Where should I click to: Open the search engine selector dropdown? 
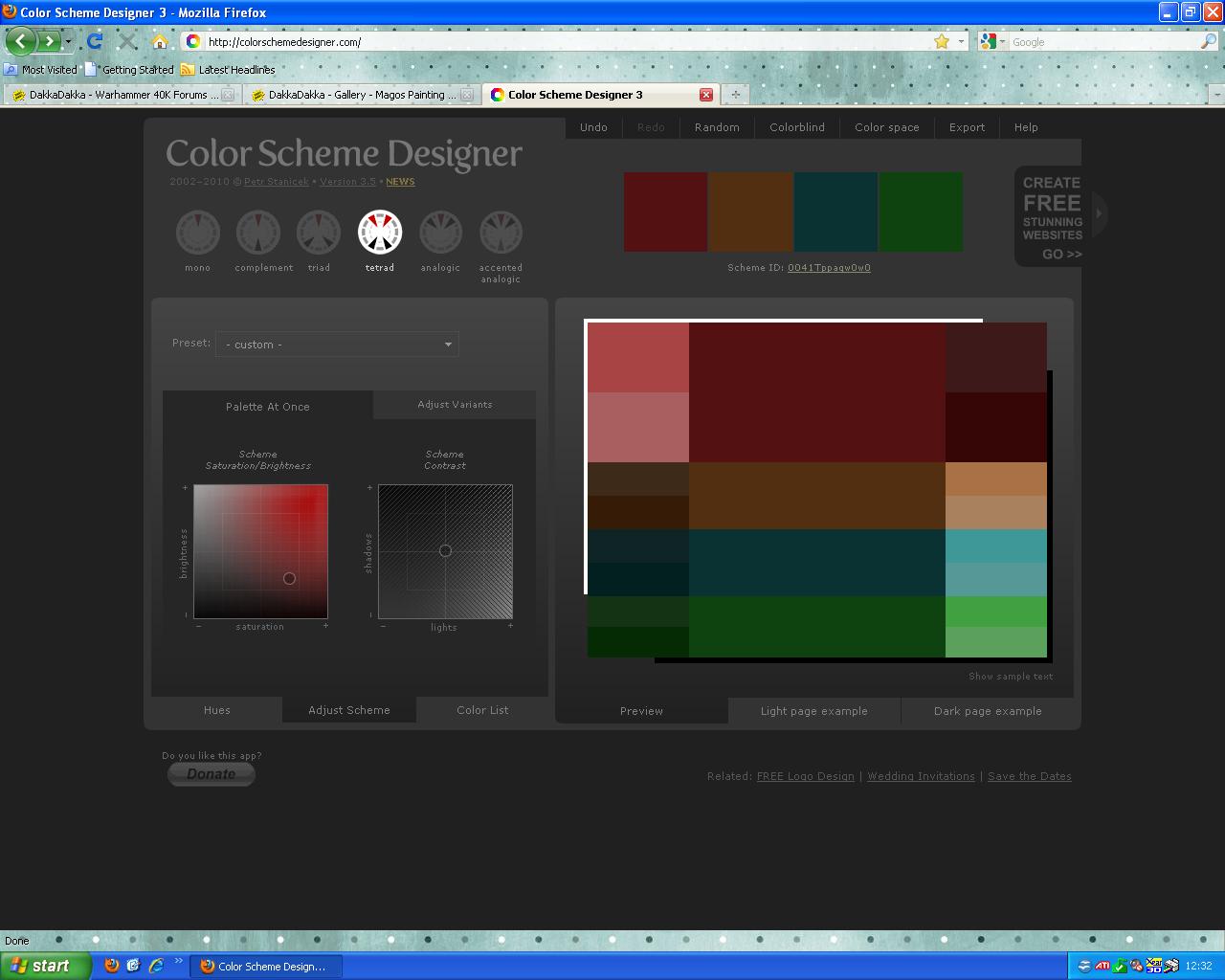tap(992, 41)
